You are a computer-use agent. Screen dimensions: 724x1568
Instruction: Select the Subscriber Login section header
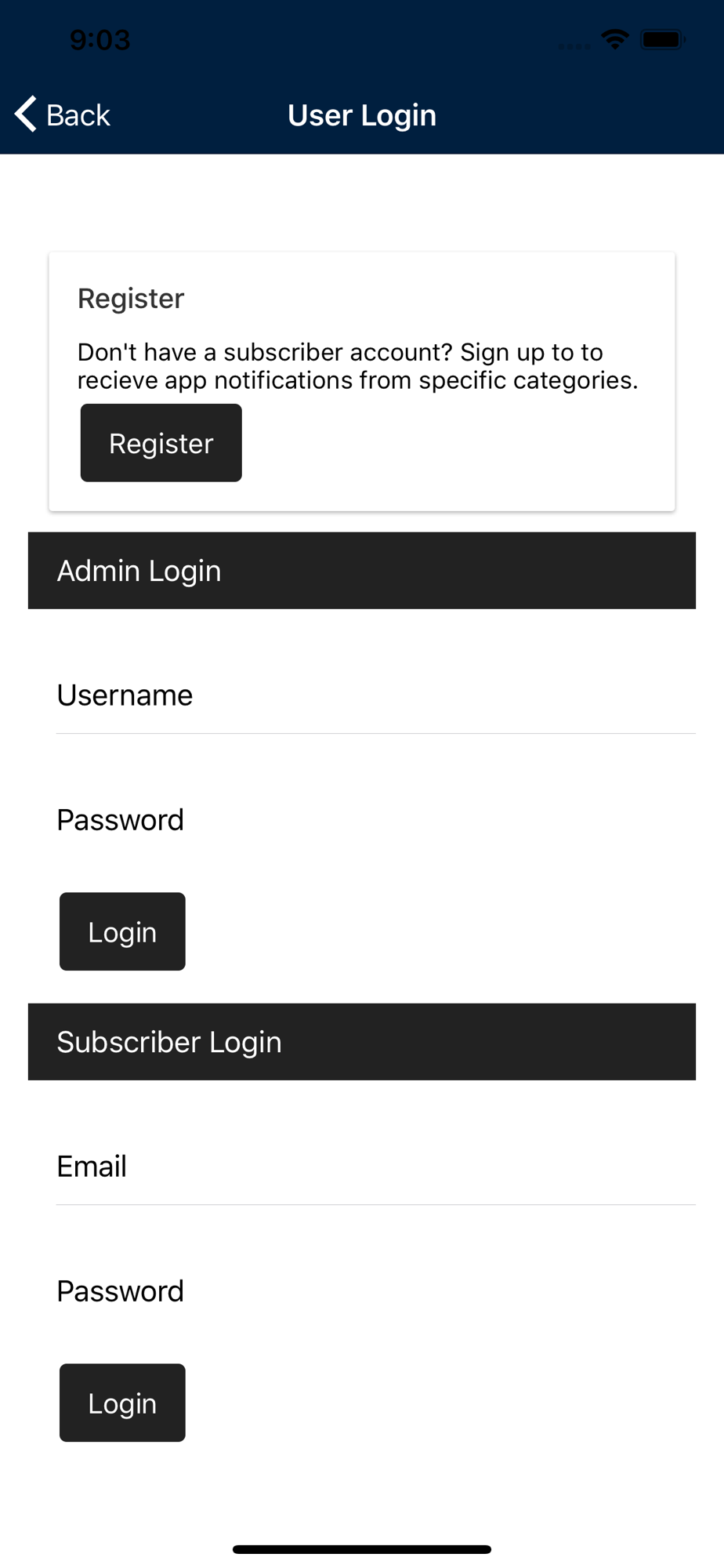coord(362,1042)
